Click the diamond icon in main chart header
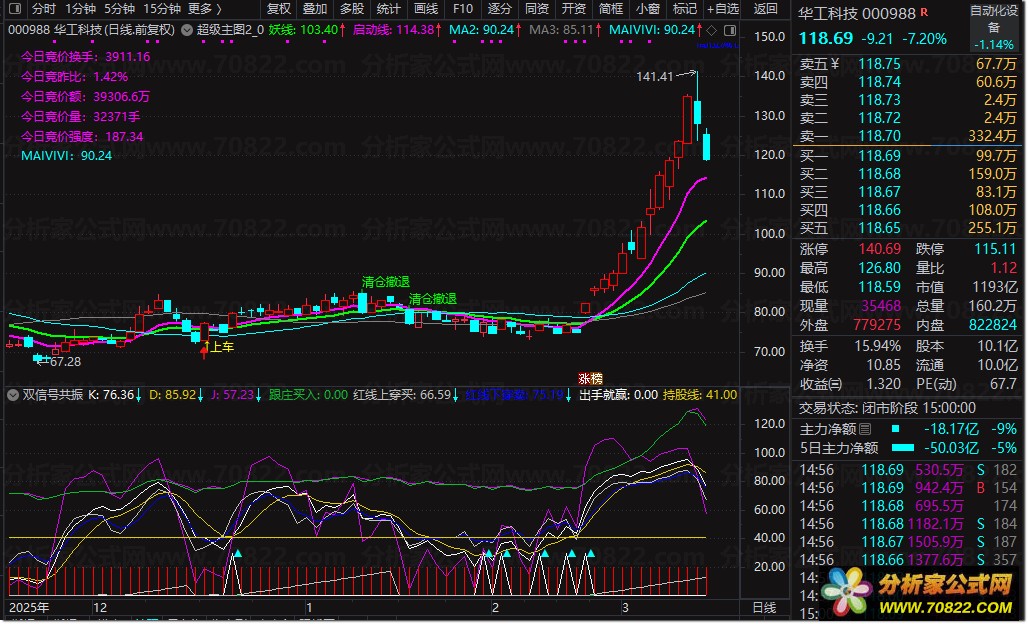The image size is (1029, 624). pos(711,30)
